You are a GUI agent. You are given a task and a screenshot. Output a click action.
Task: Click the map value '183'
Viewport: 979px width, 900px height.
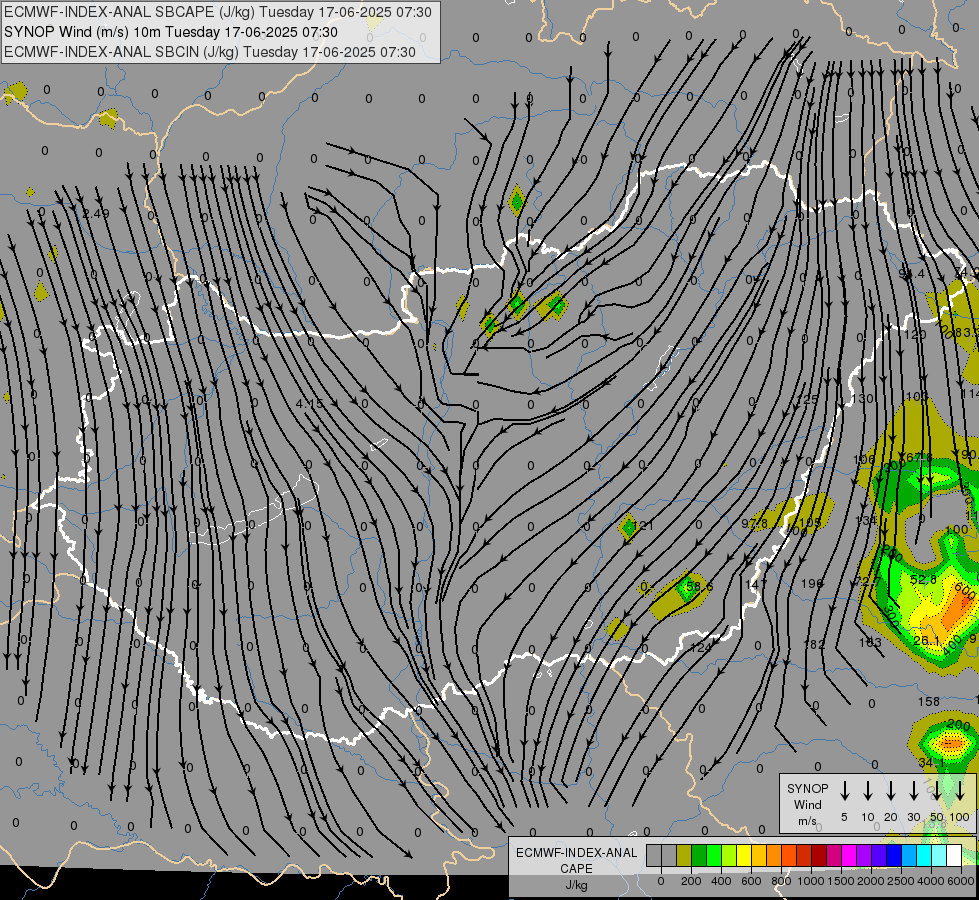[x=870, y=642]
